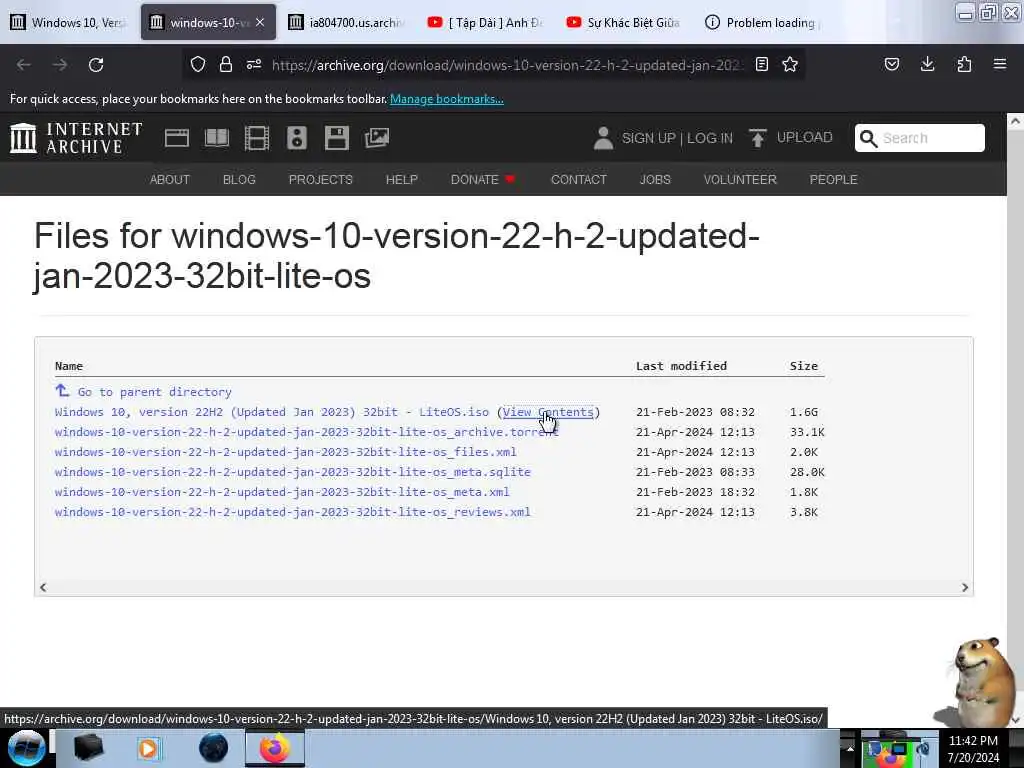Click the SIGN UP link
Screen dimensions: 1024x768
648,138
